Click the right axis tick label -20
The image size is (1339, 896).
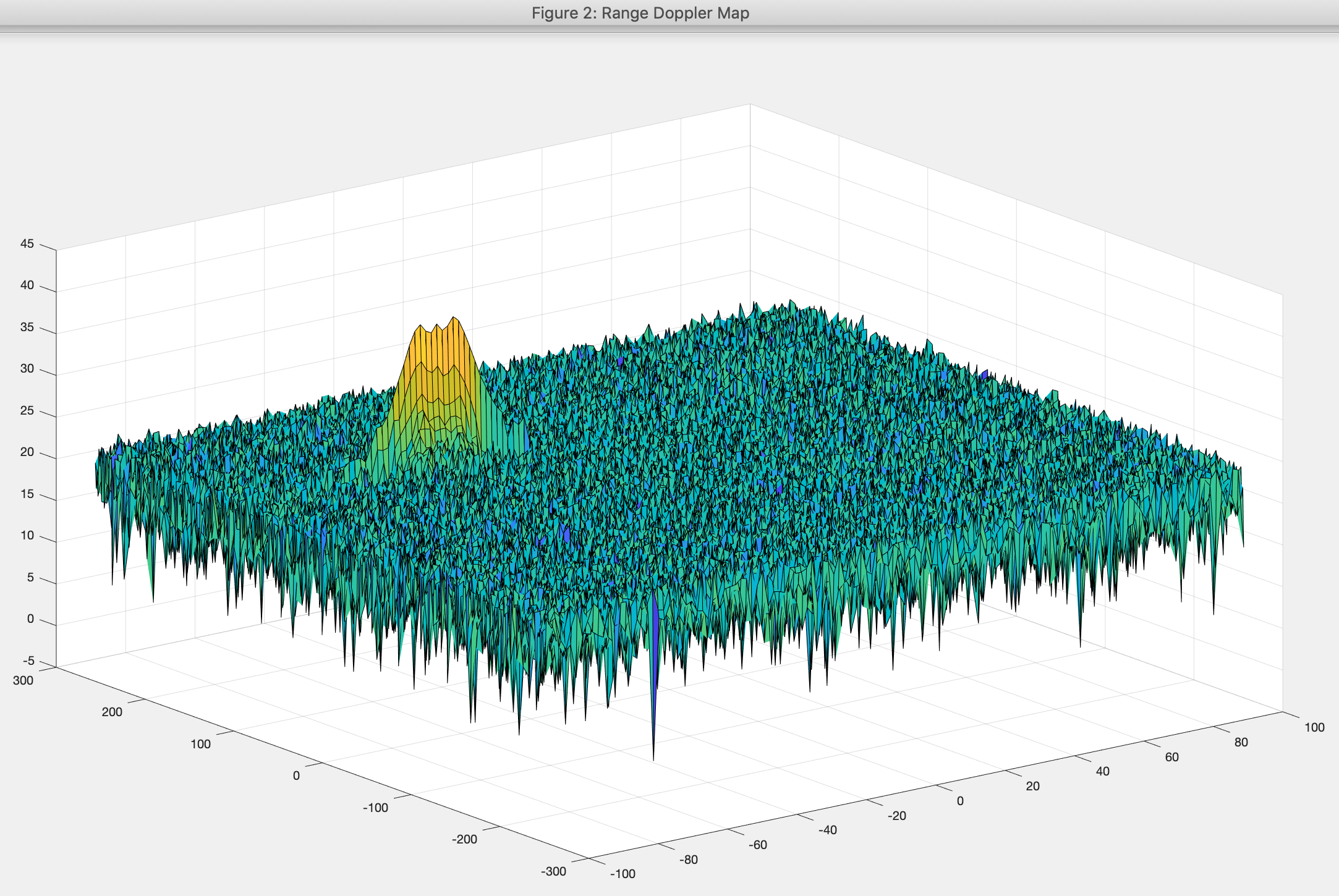[896, 816]
